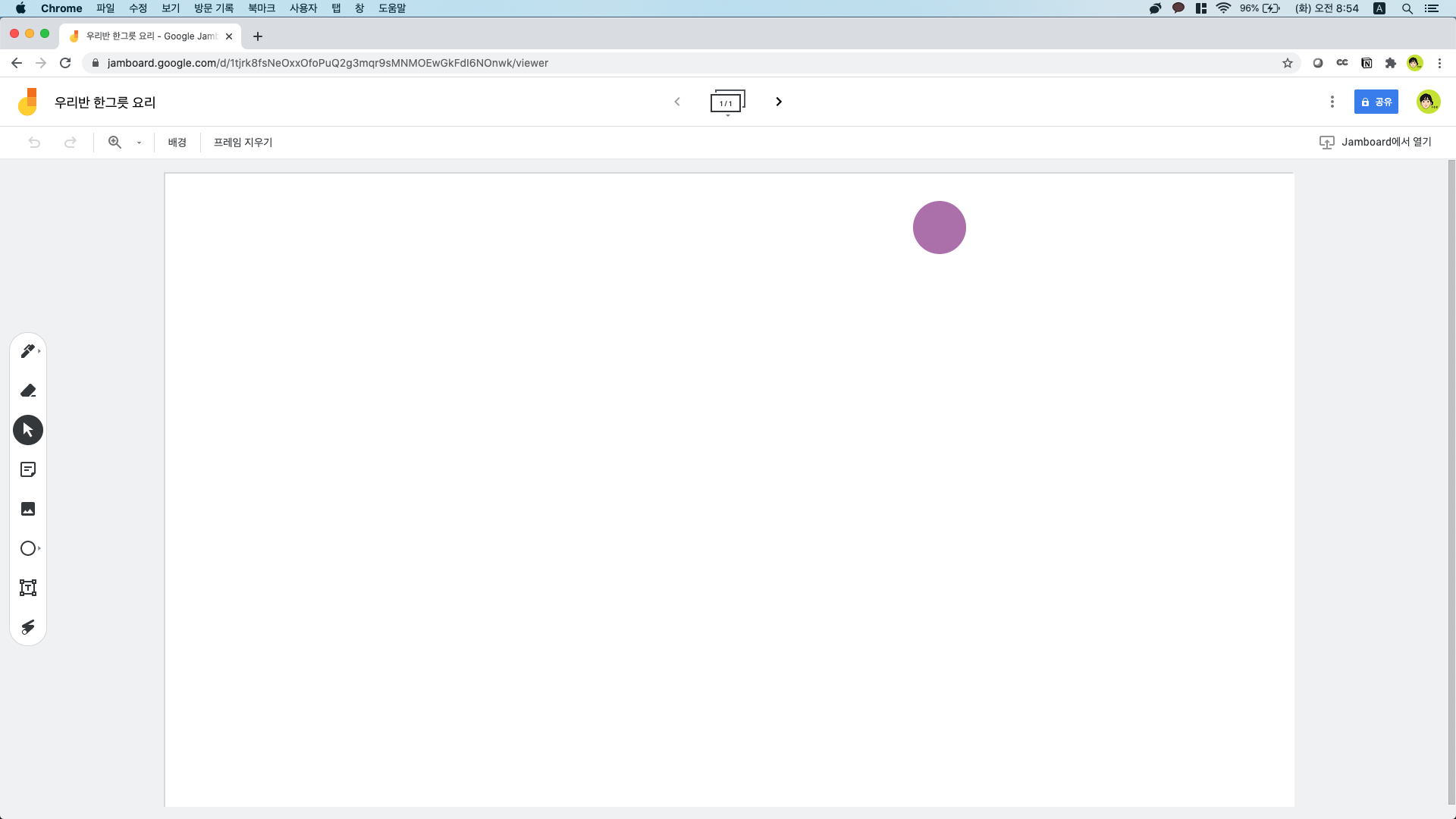
Task: Click the zoom magnifier icon
Action: point(115,142)
